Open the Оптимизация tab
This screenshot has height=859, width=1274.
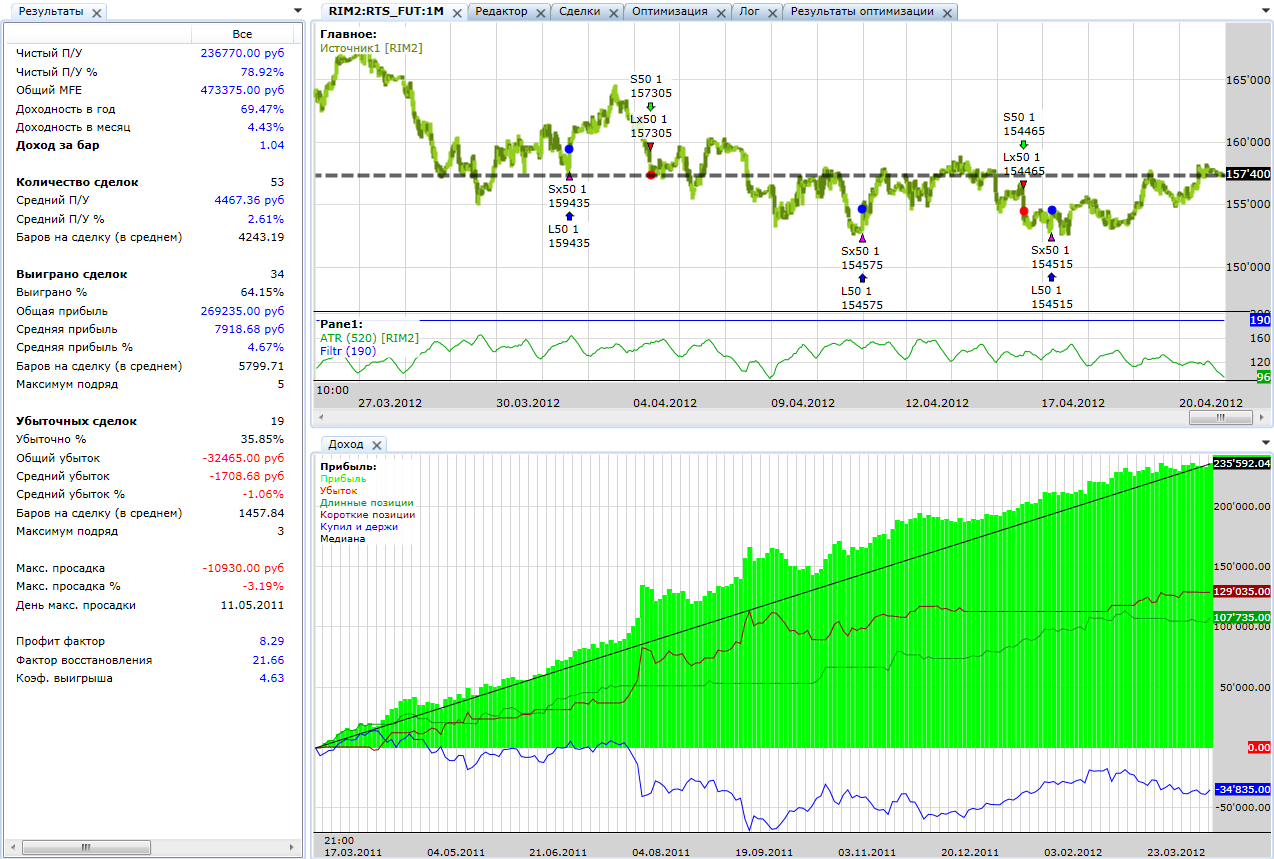(669, 12)
